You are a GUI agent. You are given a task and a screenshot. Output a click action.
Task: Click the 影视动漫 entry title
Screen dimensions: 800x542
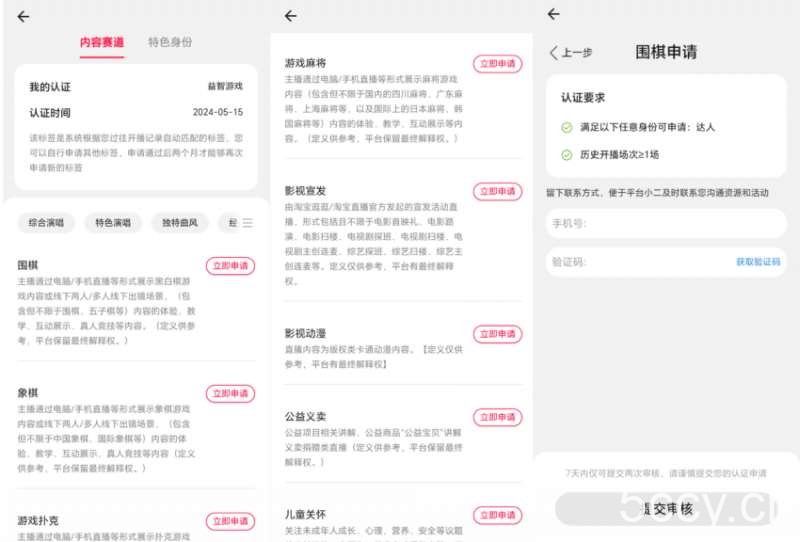[306, 333]
